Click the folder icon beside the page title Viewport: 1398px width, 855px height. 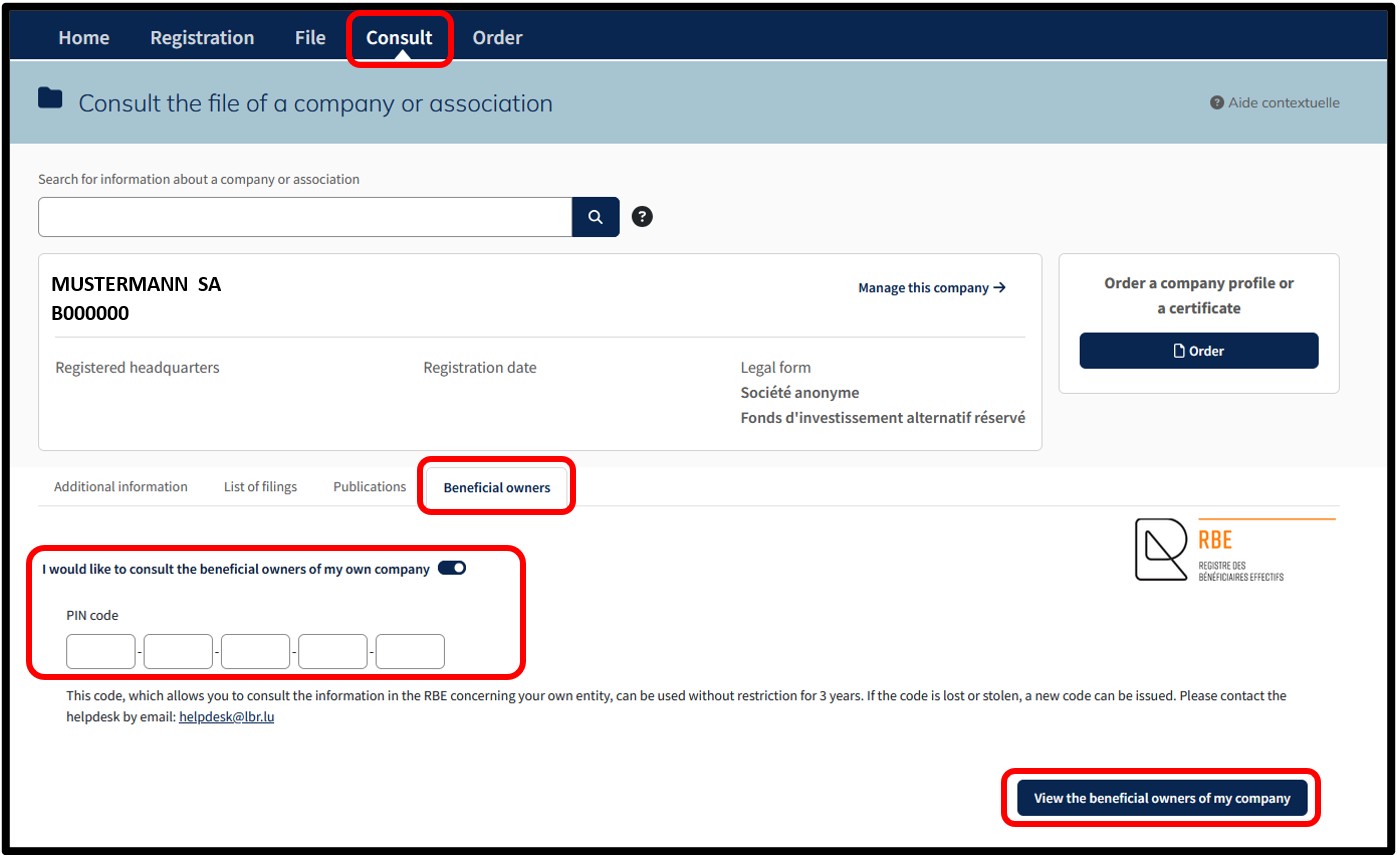click(x=50, y=98)
